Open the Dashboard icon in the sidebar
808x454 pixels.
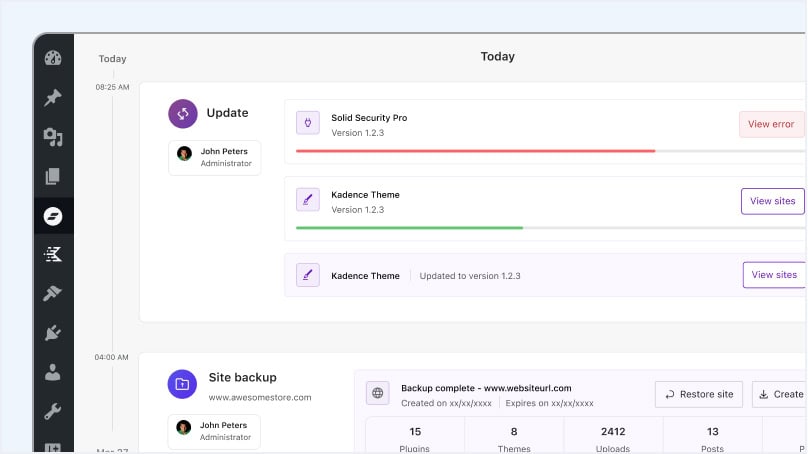tap(53, 58)
